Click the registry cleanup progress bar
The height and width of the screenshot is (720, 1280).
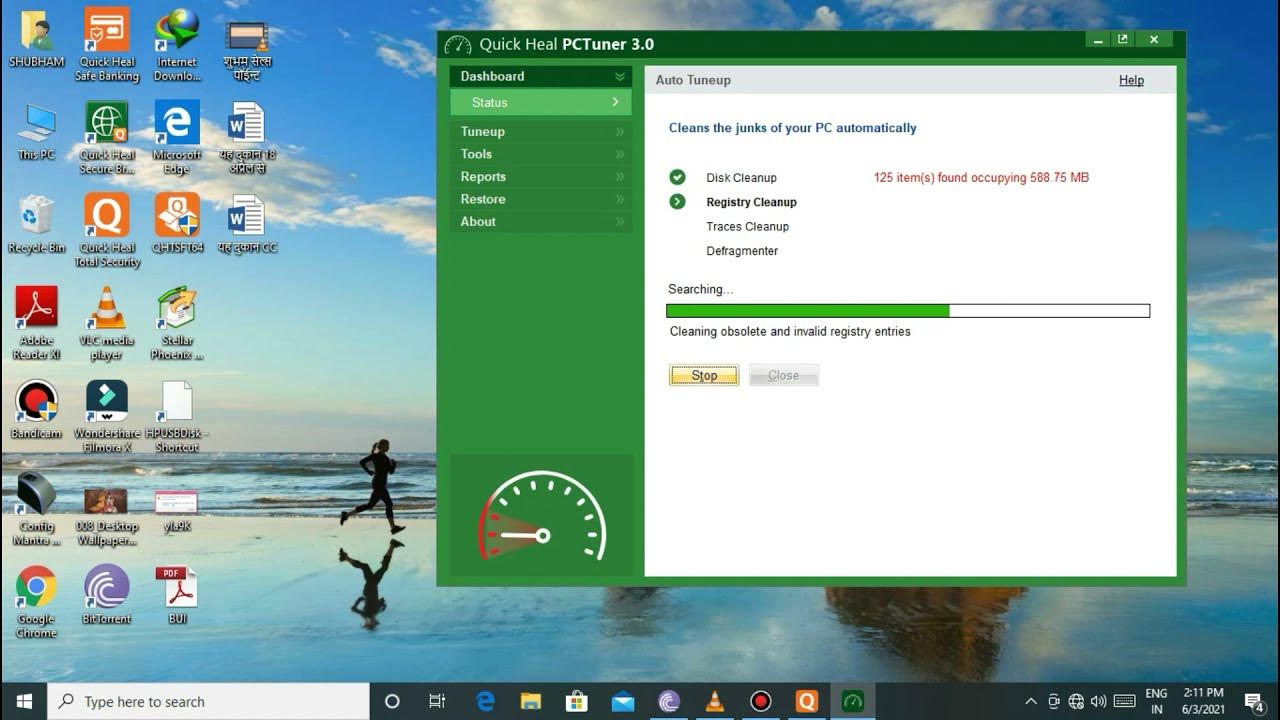[908, 311]
